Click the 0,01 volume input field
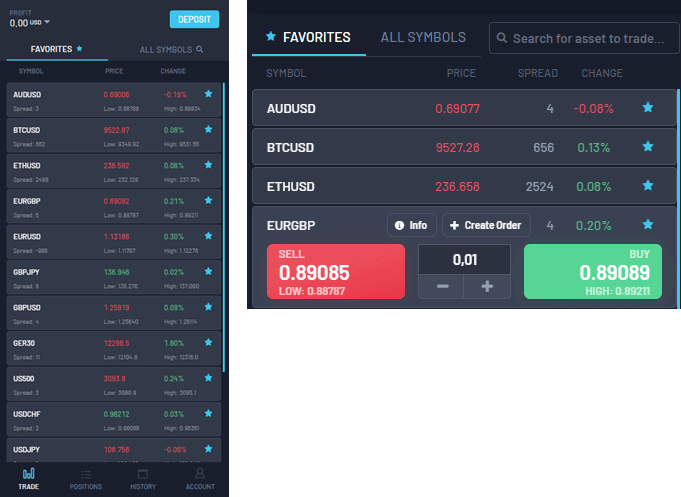681x497 pixels. (465, 258)
